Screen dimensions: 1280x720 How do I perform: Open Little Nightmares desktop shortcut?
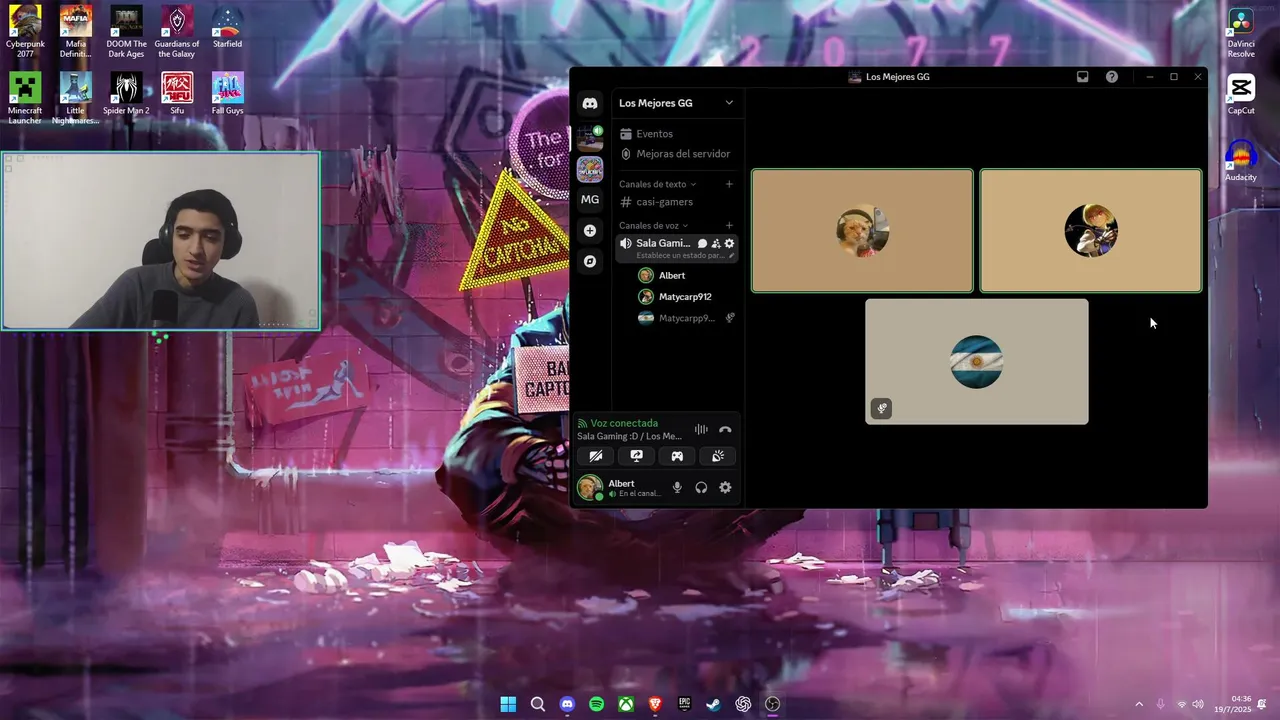(x=76, y=98)
